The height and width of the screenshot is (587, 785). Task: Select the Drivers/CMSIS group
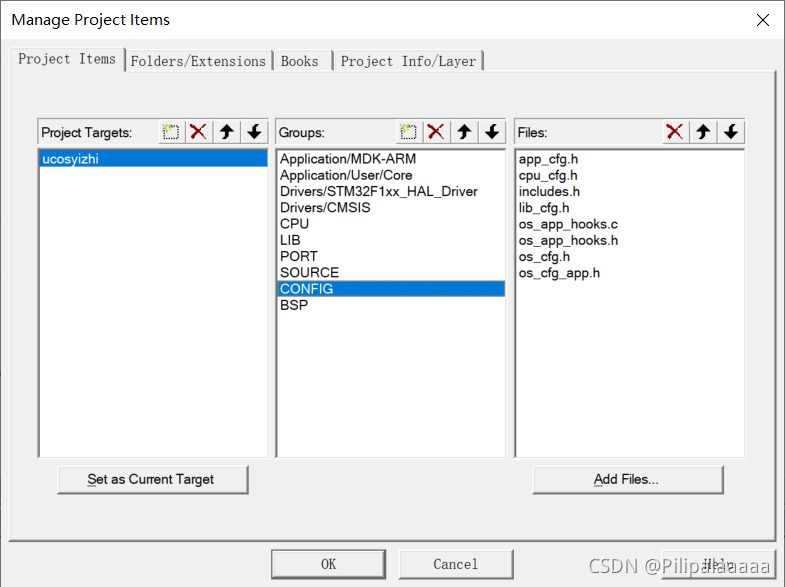[x=390, y=208]
